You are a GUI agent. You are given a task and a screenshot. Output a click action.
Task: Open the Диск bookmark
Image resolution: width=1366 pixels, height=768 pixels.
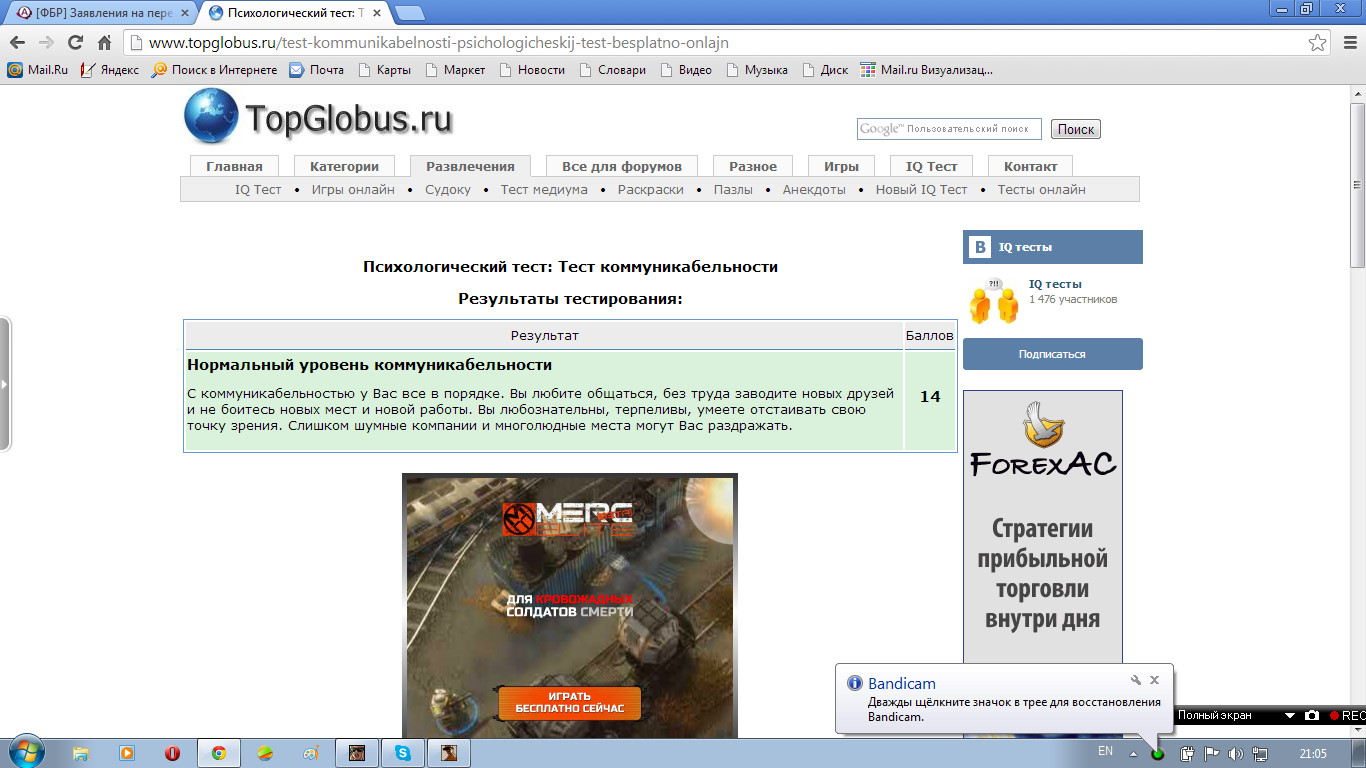pyautogui.click(x=825, y=70)
